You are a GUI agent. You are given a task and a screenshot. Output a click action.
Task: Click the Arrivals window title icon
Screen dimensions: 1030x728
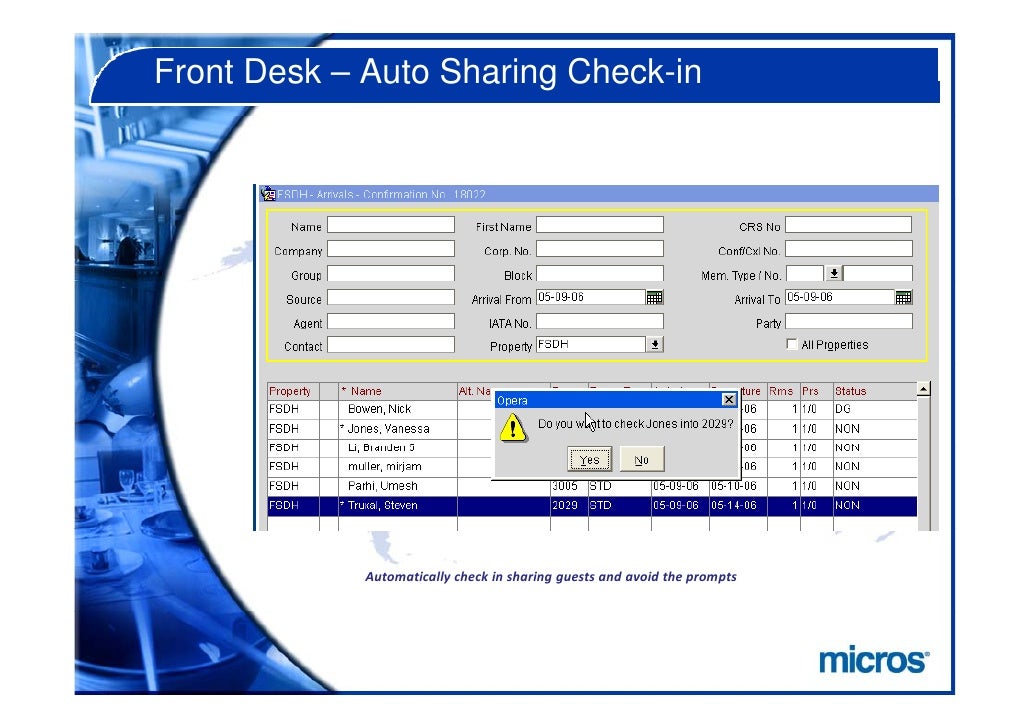click(268, 194)
